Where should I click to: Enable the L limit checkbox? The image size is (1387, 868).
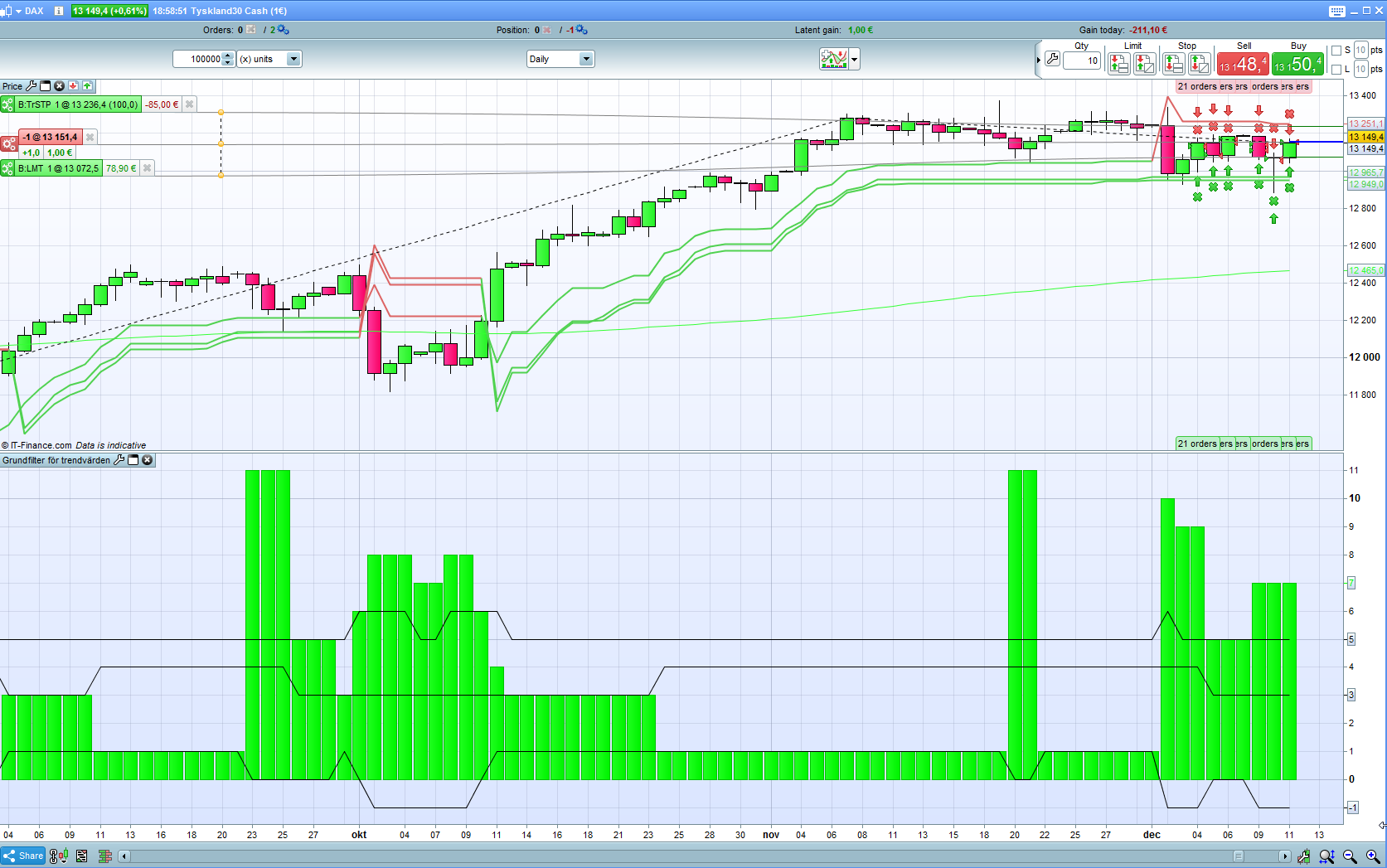(x=1336, y=70)
